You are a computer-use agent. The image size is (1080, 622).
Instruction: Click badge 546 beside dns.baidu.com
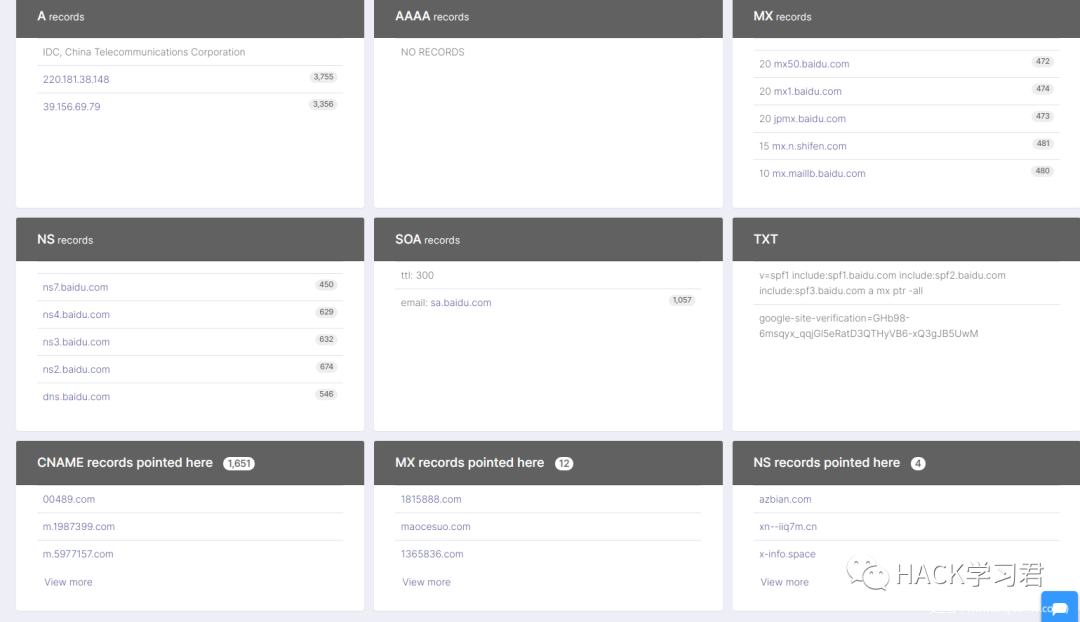click(x=326, y=395)
